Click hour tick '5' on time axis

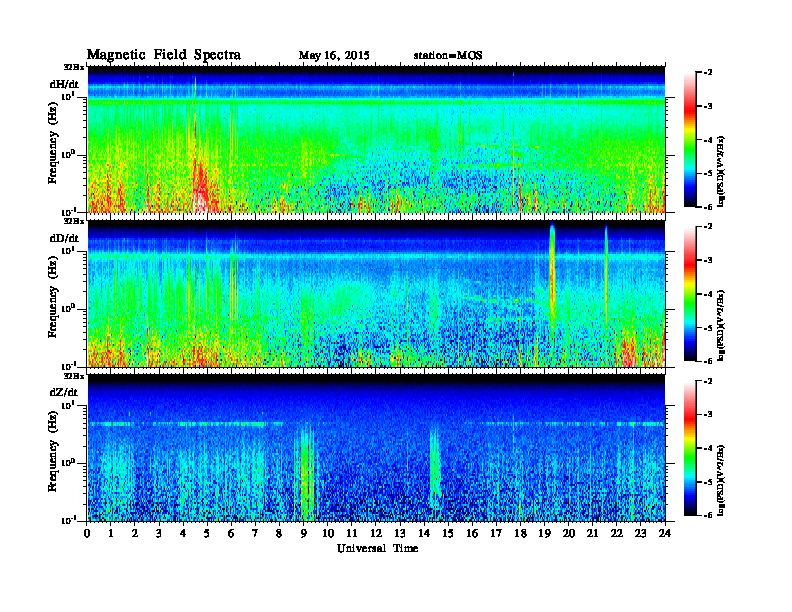pyautogui.click(x=207, y=534)
